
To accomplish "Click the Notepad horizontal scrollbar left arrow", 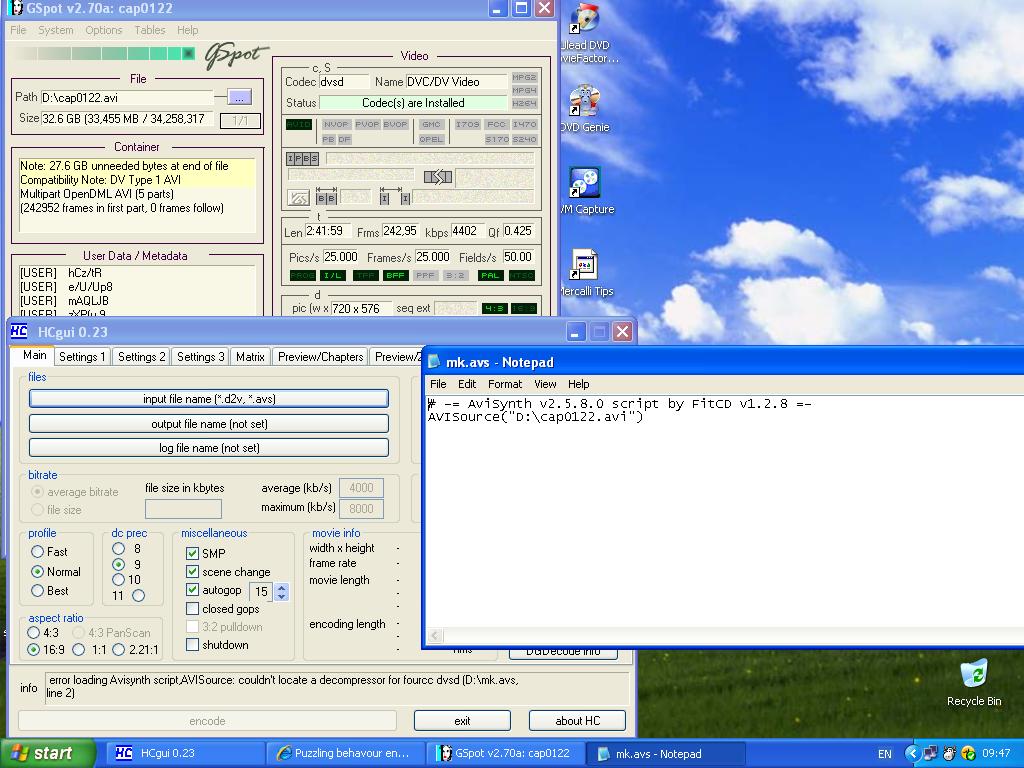I will point(435,635).
